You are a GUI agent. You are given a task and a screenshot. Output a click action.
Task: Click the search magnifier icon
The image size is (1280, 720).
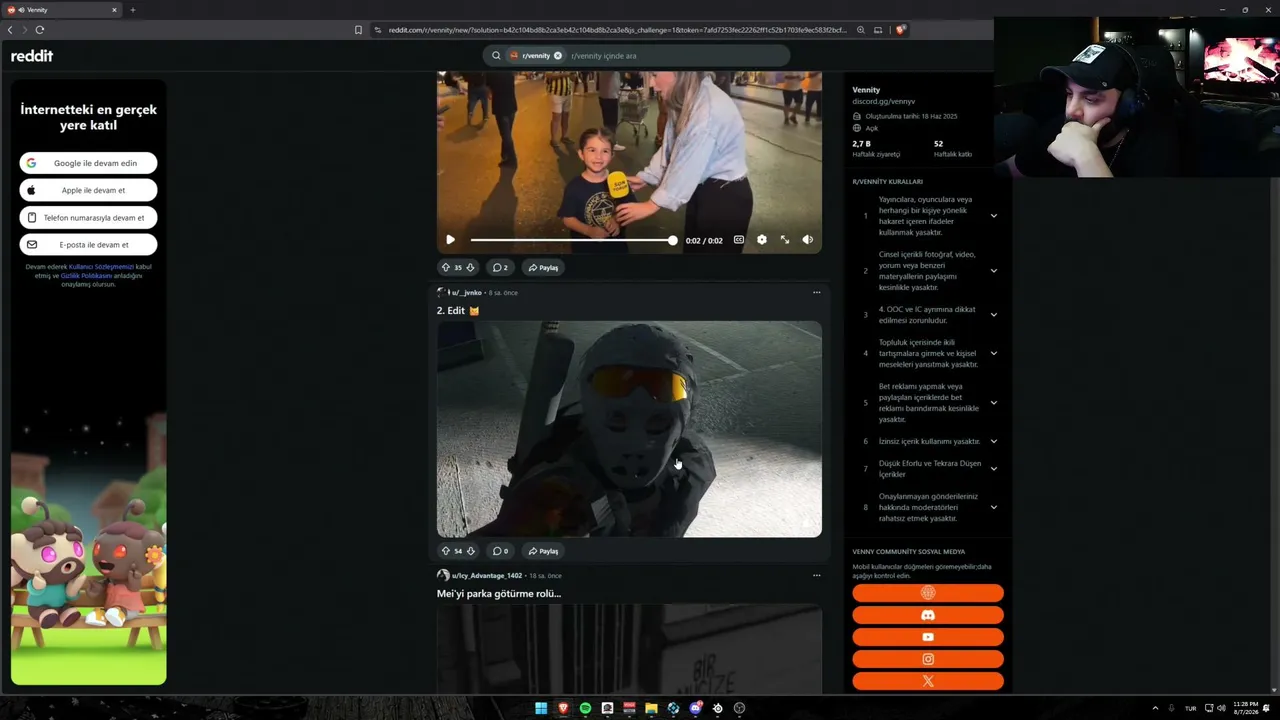(496, 56)
